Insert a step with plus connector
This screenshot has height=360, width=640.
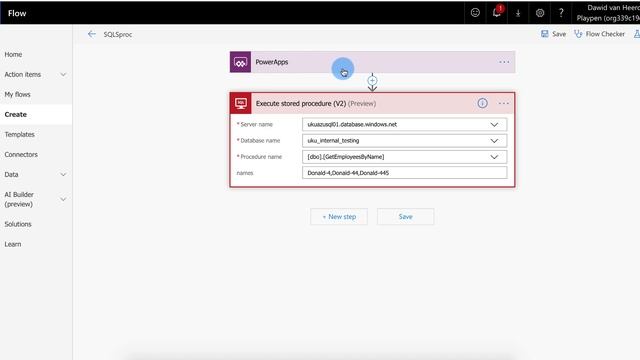(372, 80)
